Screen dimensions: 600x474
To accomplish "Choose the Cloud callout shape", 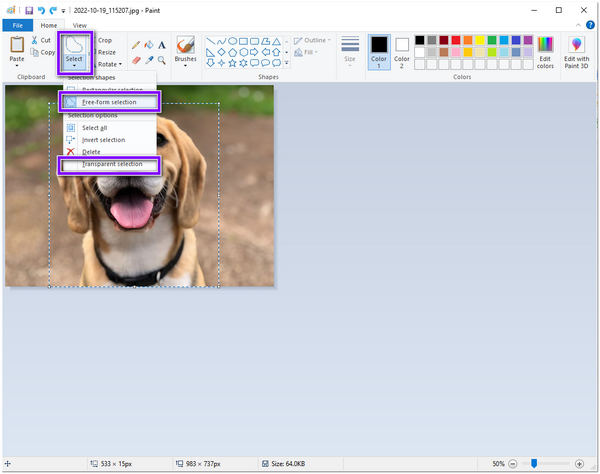I will [x=276, y=63].
